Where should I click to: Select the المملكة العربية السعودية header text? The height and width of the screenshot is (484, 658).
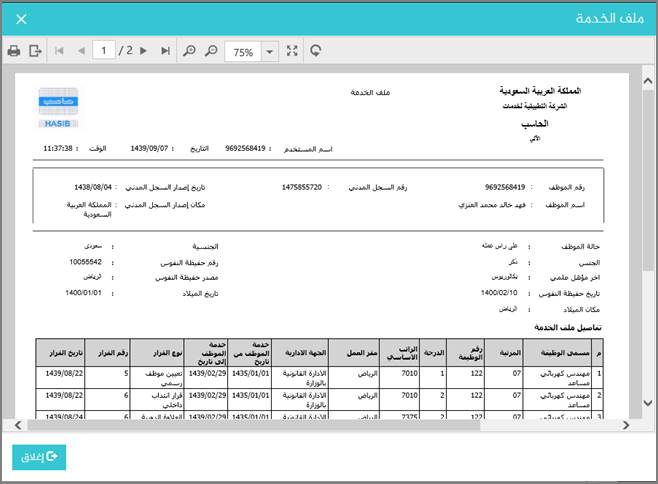pos(540,90)
